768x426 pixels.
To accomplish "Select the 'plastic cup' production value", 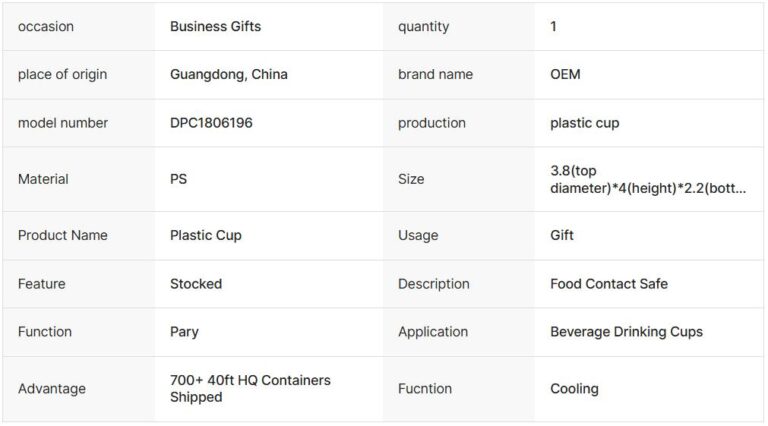I will pyautogui.click(x=584, y=123).
